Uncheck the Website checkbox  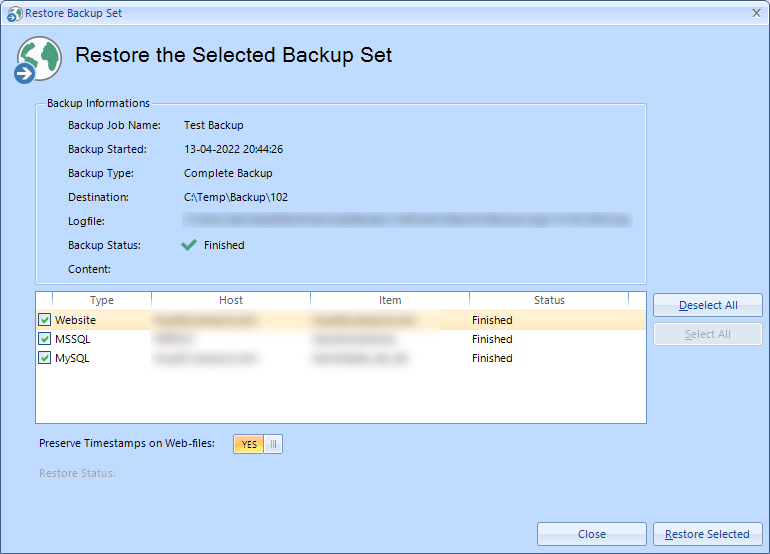tap(45, 320)
